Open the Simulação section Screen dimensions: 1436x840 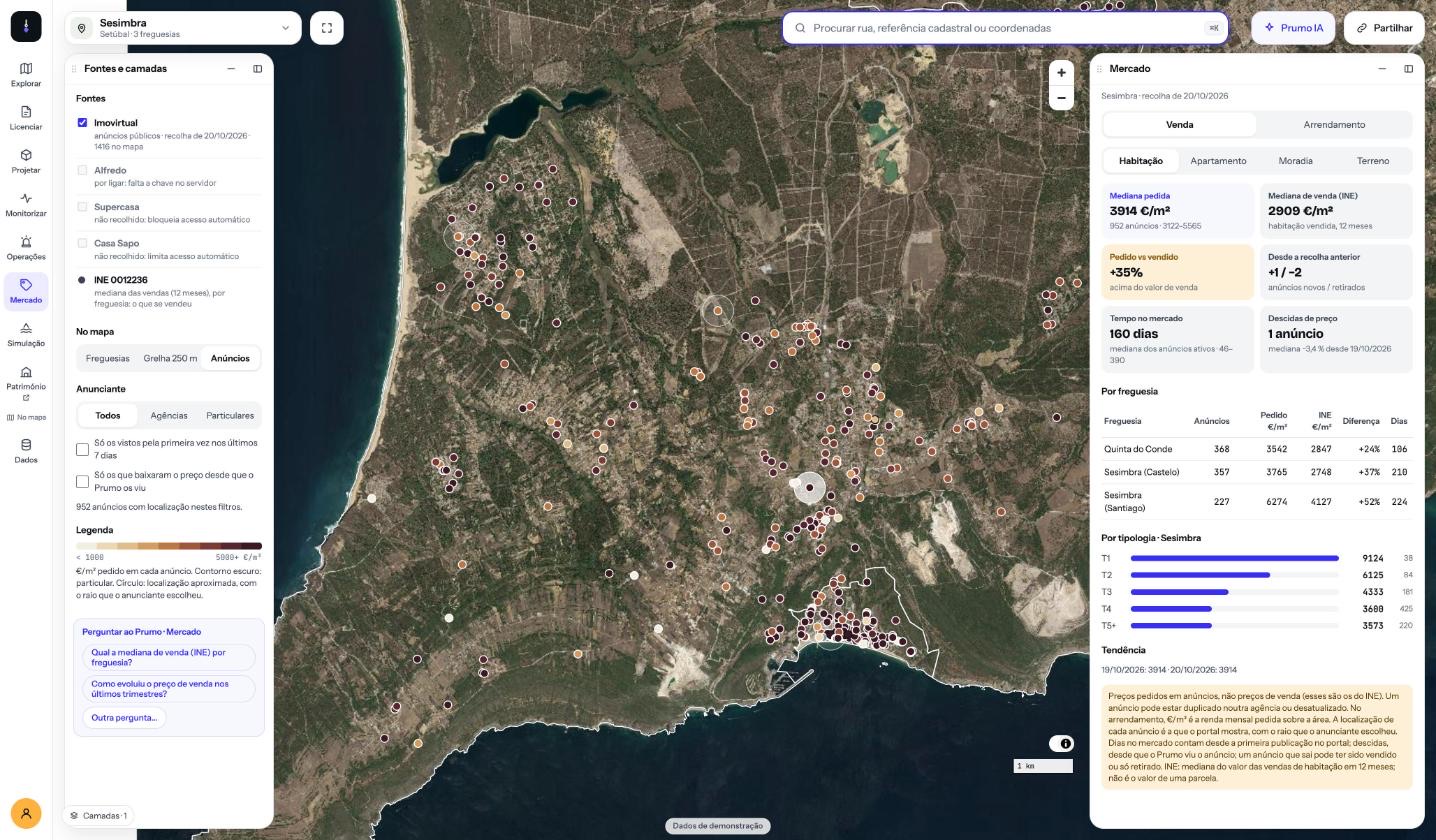(26, 334)
